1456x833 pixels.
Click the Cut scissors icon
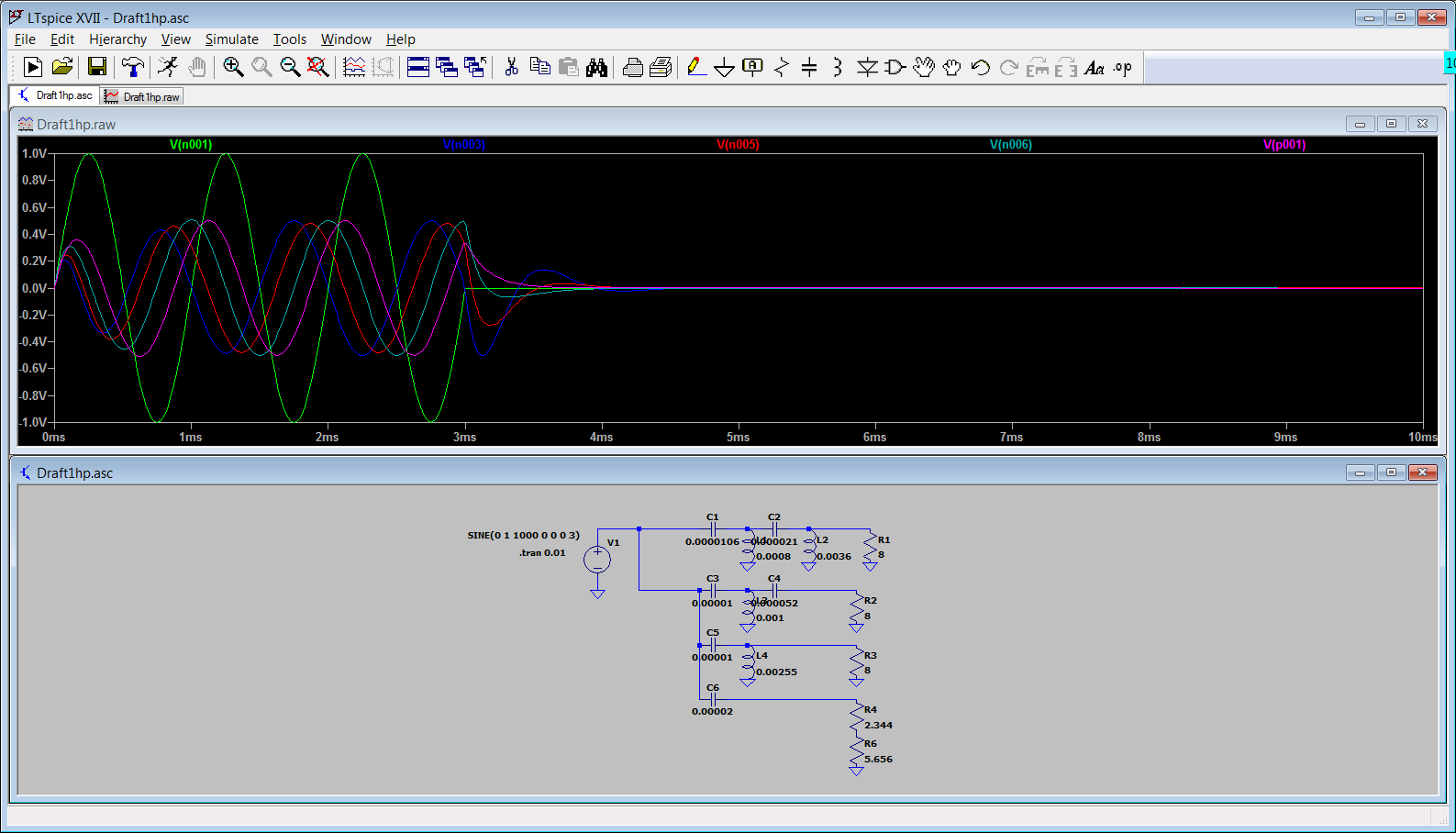tap(512, 67)
